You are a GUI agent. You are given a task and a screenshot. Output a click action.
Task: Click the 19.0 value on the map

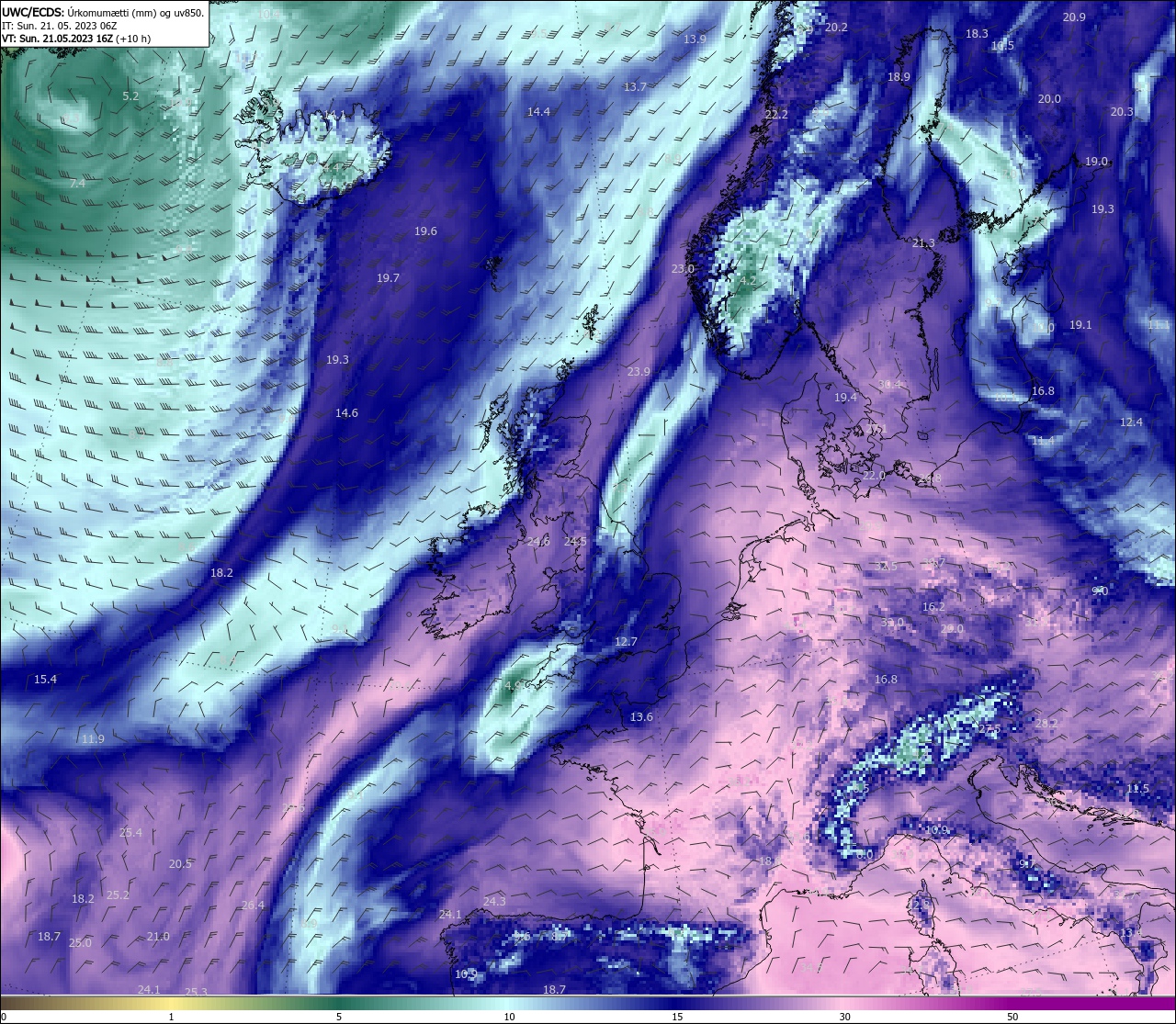[x=1097, y=162]
